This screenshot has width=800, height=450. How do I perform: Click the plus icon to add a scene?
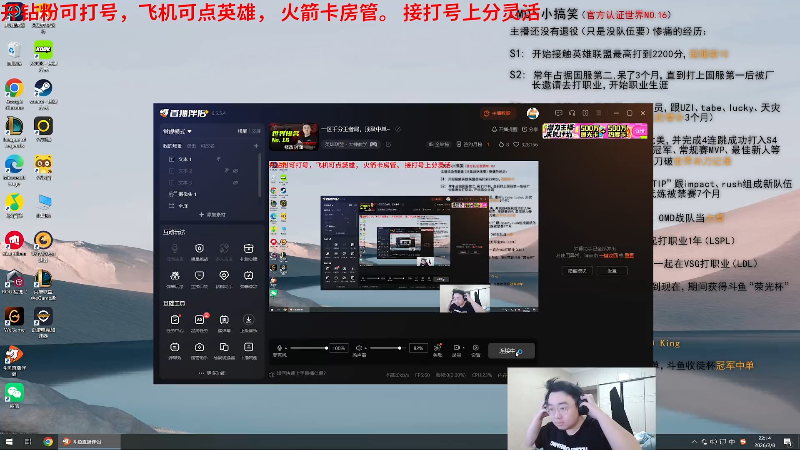(x=256, y=146)
